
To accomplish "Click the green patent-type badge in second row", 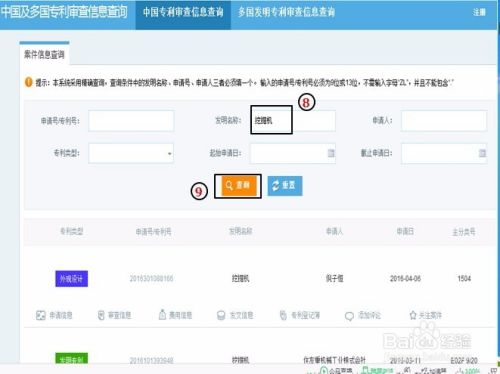I will pos(72,359).
